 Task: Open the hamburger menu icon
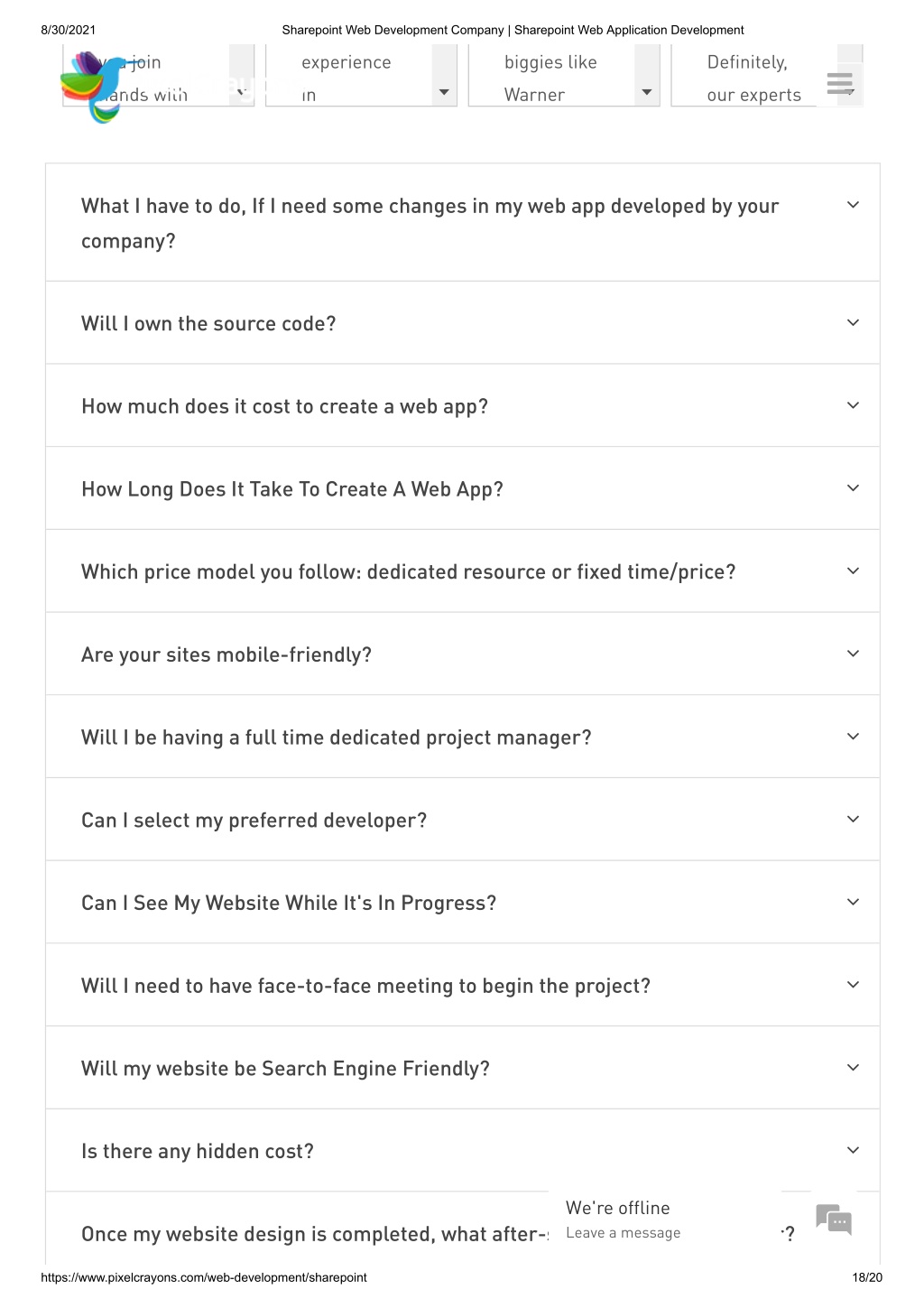coord(839,85)
